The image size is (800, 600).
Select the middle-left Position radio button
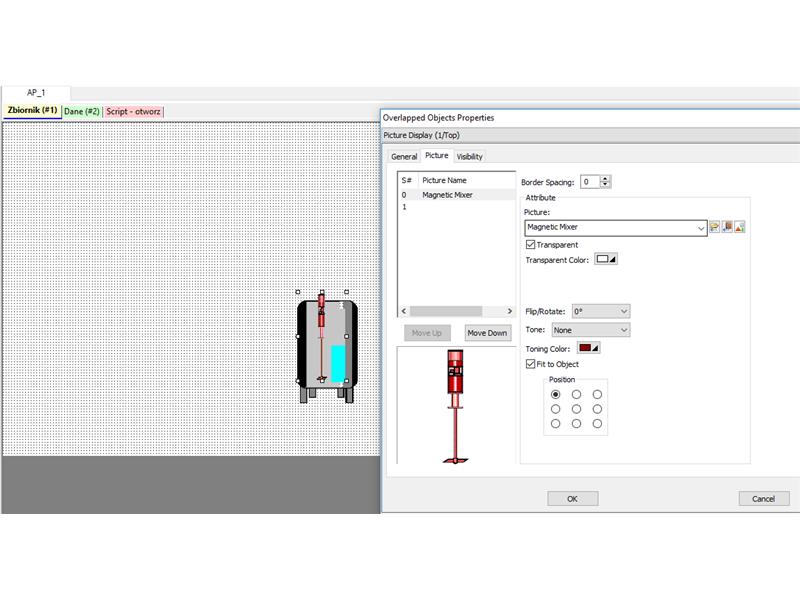click(556, 409)
